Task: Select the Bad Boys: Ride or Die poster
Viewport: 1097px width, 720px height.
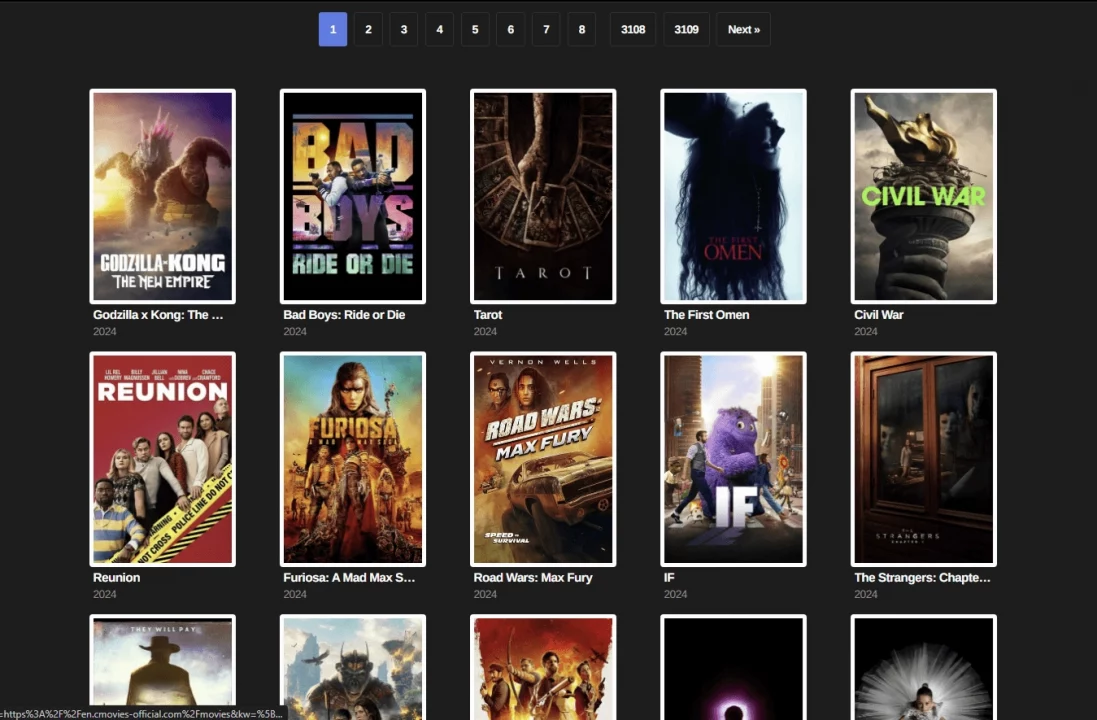Action: click(352, 195)
